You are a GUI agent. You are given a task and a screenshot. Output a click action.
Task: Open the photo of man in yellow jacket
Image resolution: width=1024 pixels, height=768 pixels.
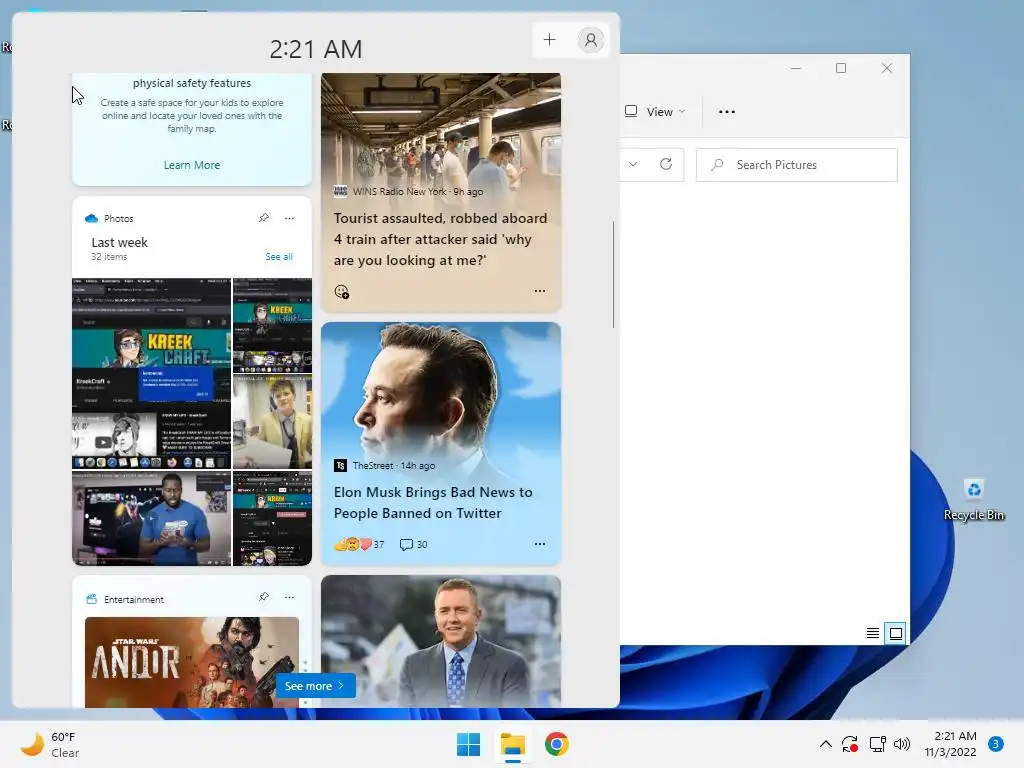[272, 422]
